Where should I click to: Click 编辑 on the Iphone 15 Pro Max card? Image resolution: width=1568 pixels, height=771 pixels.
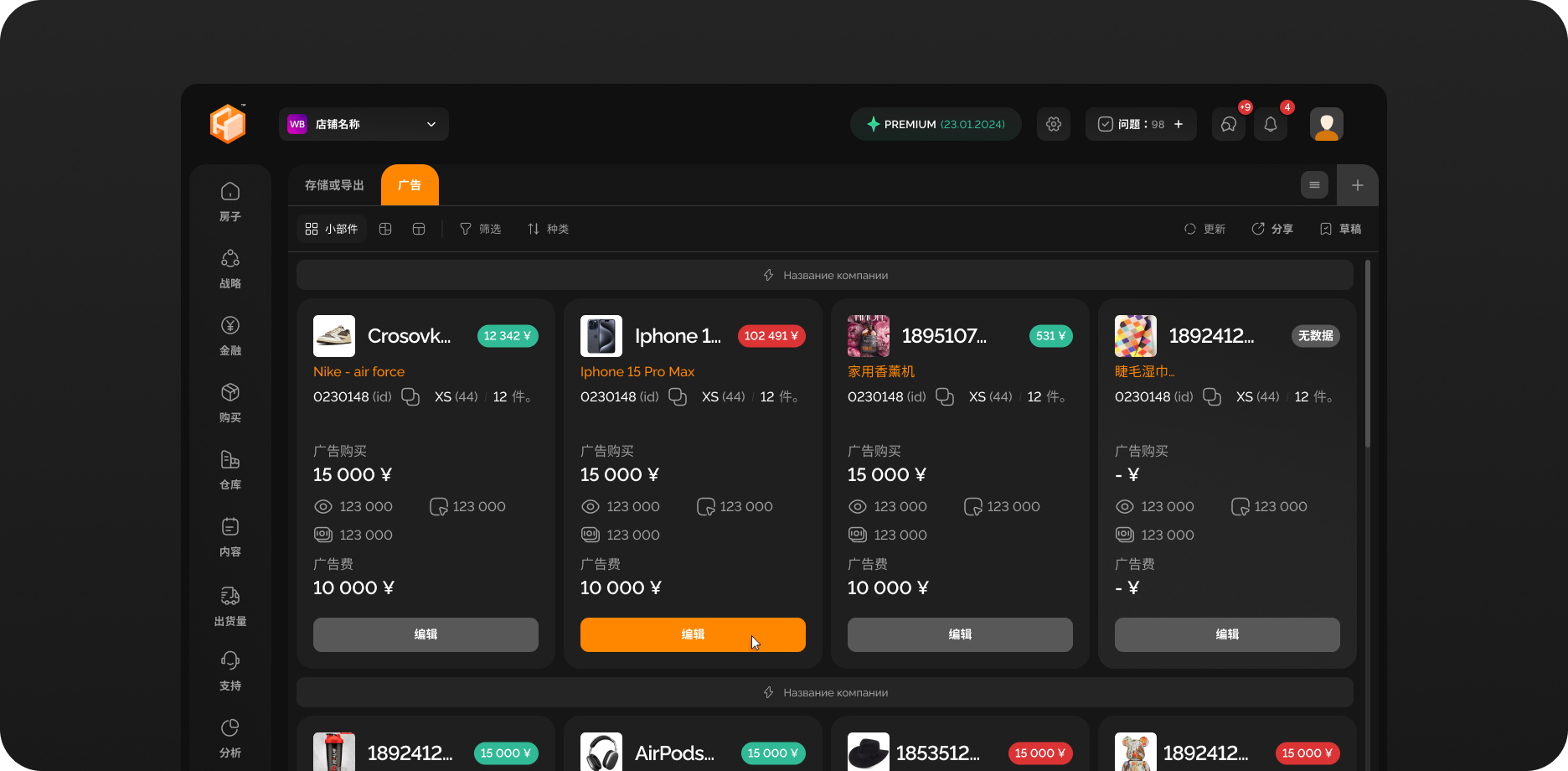click(x=693, y=634)
